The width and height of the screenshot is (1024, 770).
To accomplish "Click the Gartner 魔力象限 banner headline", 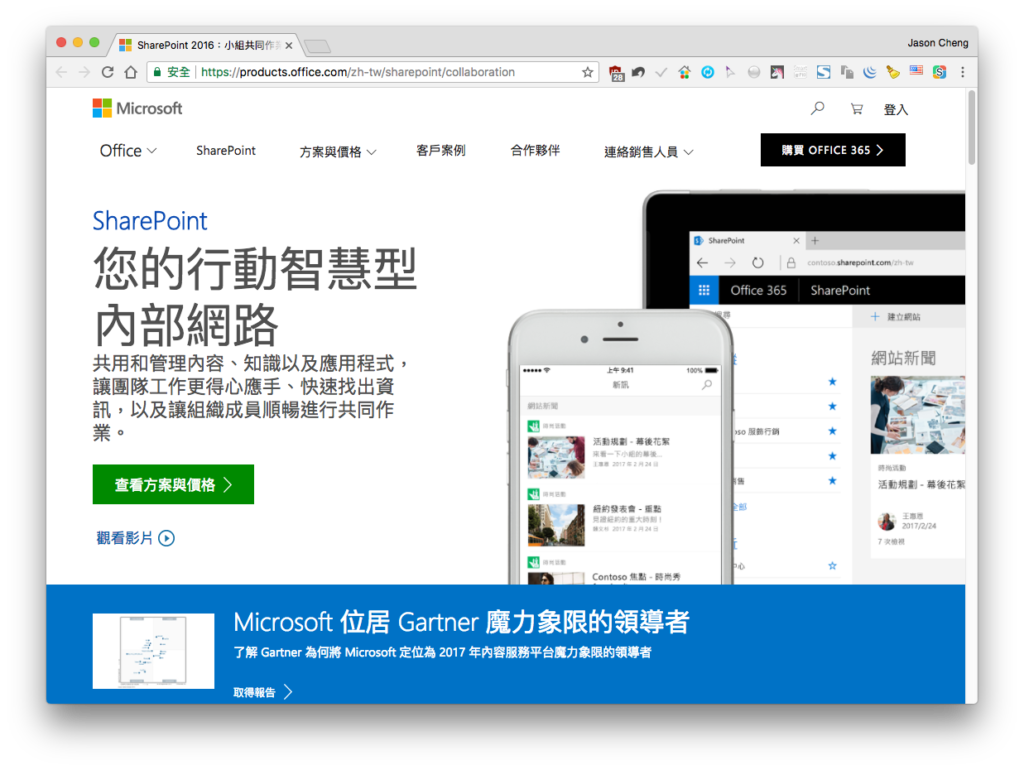I will pyautogui.click(x=461, y=622).
